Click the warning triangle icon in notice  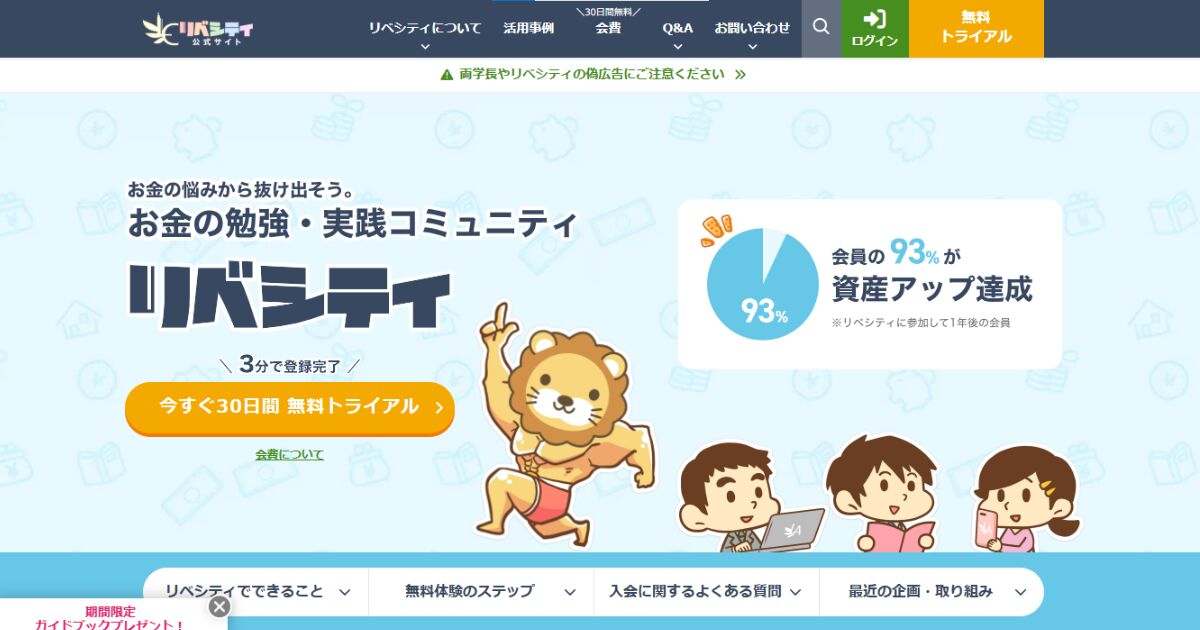447,74
